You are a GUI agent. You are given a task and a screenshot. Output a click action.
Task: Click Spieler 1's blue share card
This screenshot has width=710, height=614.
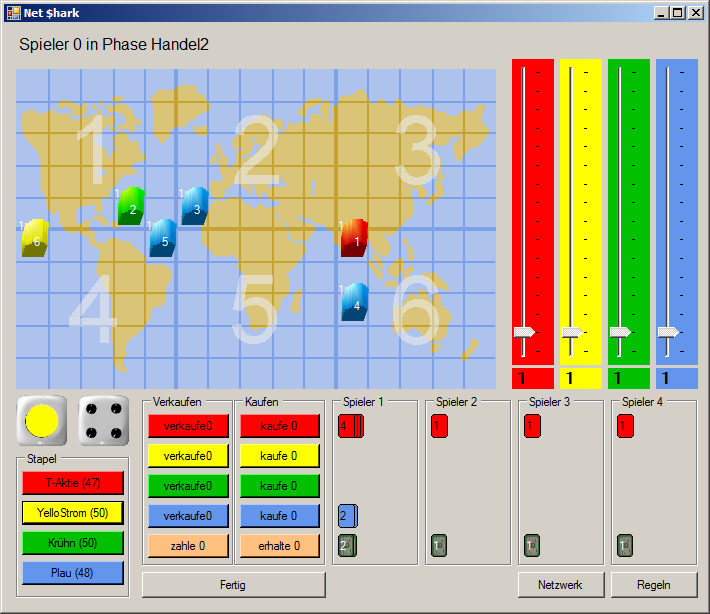pyautogui.click(x=346, y=516)
